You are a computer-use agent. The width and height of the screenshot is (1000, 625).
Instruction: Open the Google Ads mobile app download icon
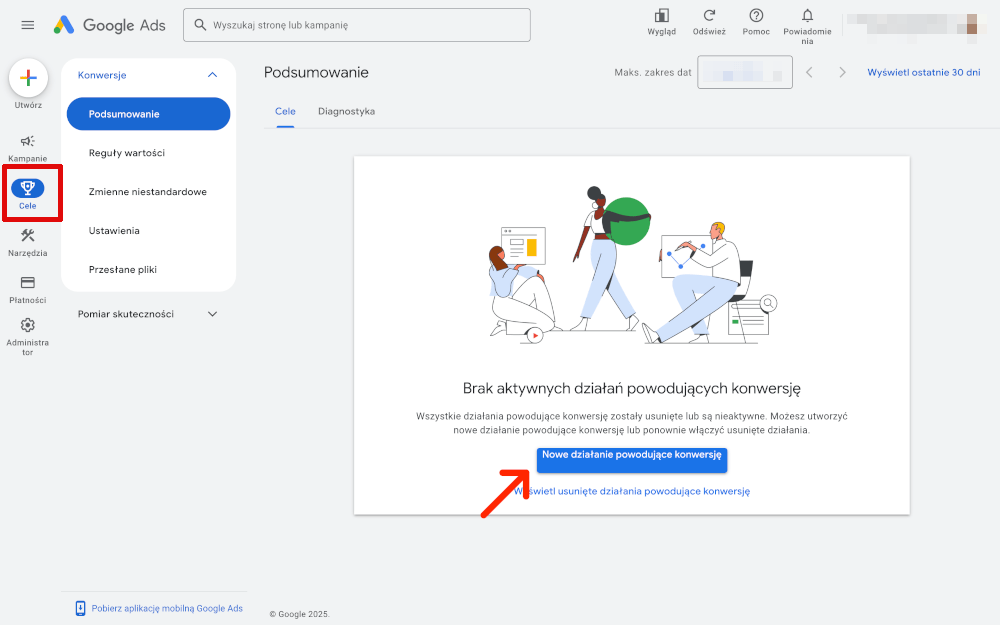(79, 607)
